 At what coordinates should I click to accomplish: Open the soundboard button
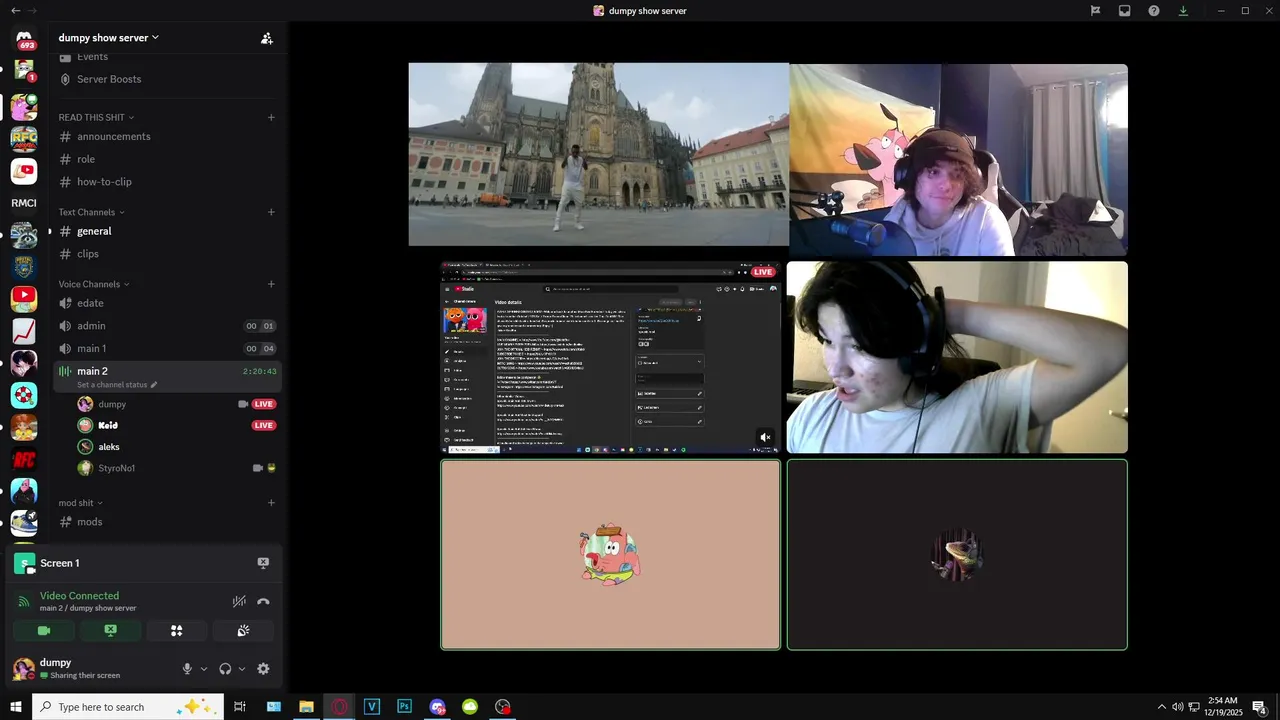click(x=243, y=631)
